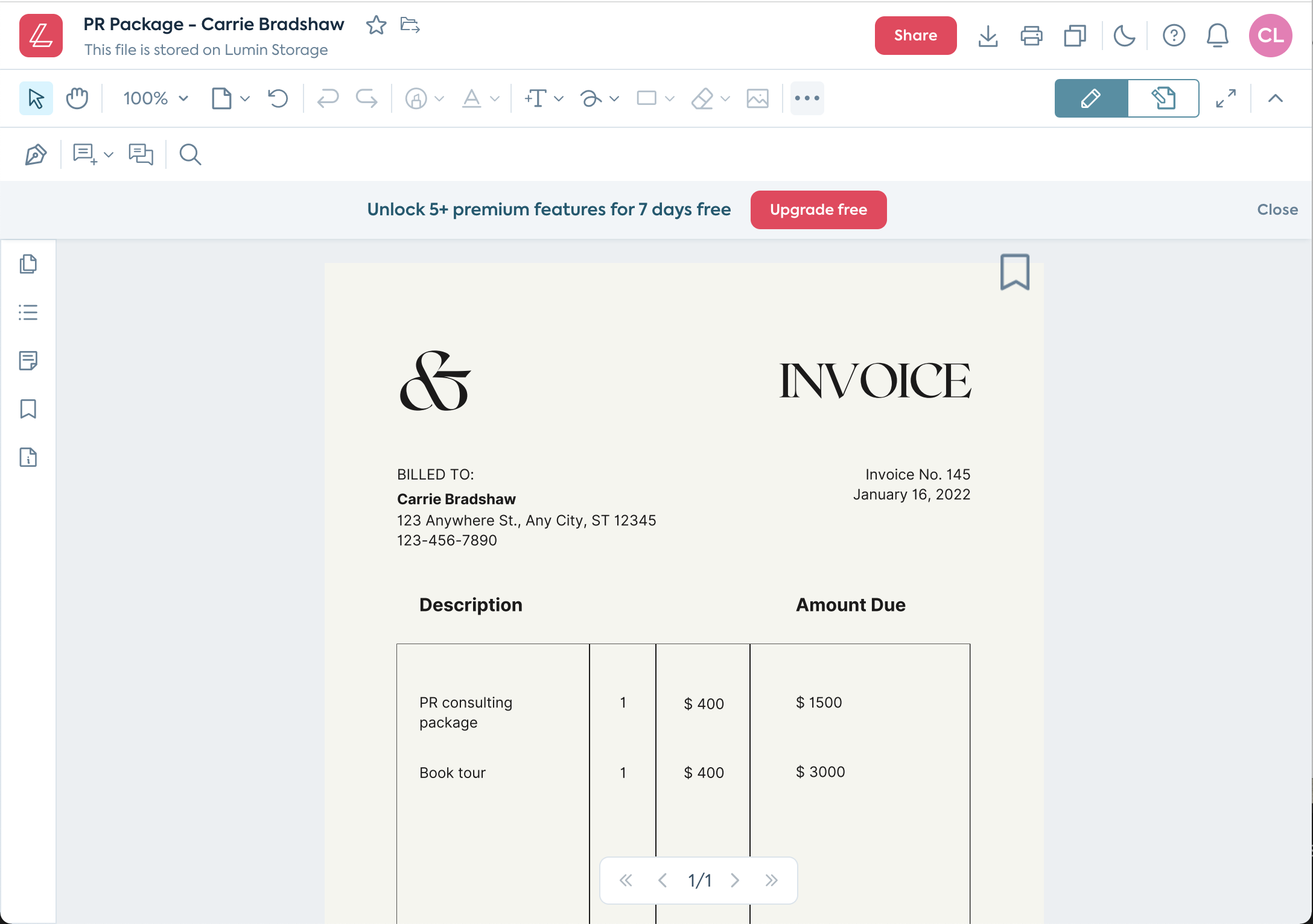This screenshot has width=1313, height=924.
Task: Open the page thumbnails panel
Action: pyautogui.click(x=28, y=264)
